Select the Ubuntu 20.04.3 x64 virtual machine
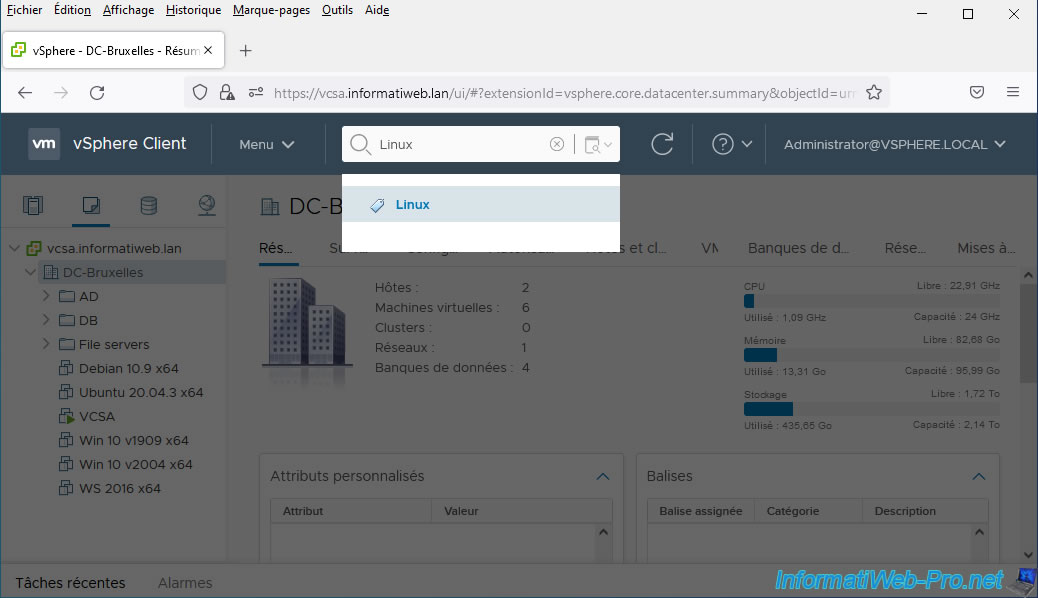Viewport: 1038px width, 598px height. click(x=141, y=392)
